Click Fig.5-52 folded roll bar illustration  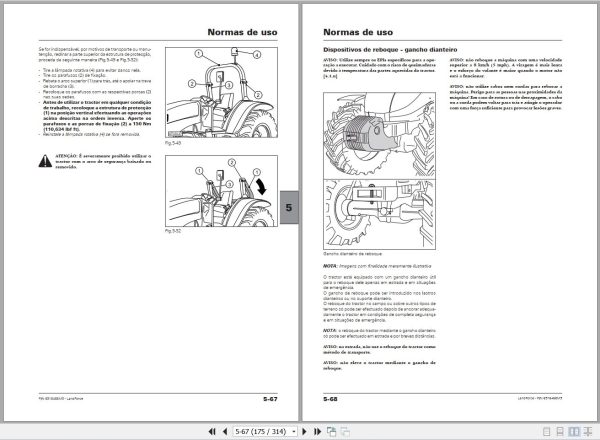[x=222, y=191]
